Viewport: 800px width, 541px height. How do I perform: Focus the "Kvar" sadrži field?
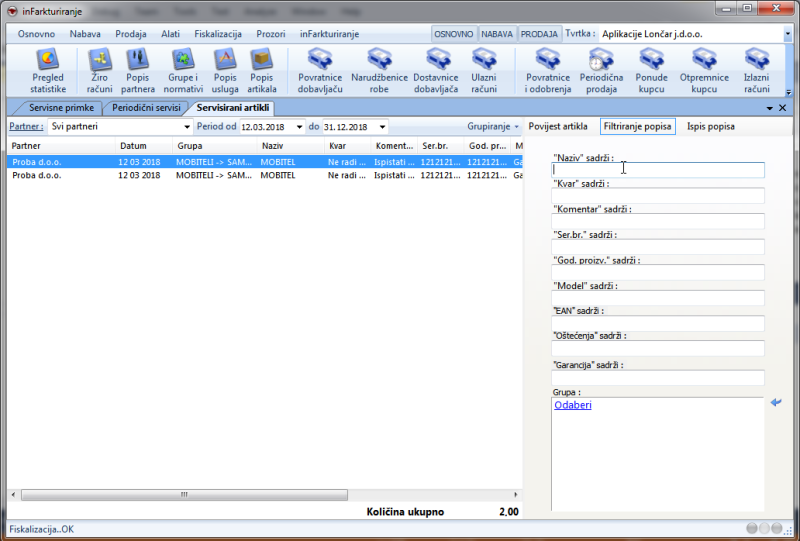click(x=658, y=195)
